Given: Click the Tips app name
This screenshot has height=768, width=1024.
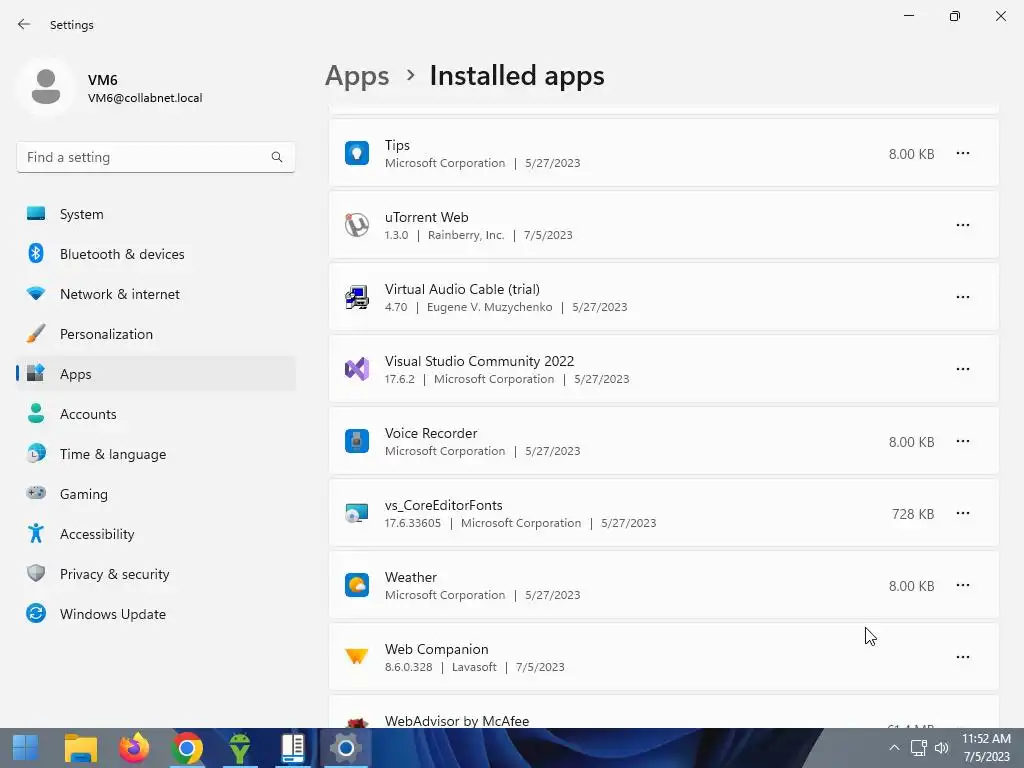Looking at the screenshot, I should (397, 145).
